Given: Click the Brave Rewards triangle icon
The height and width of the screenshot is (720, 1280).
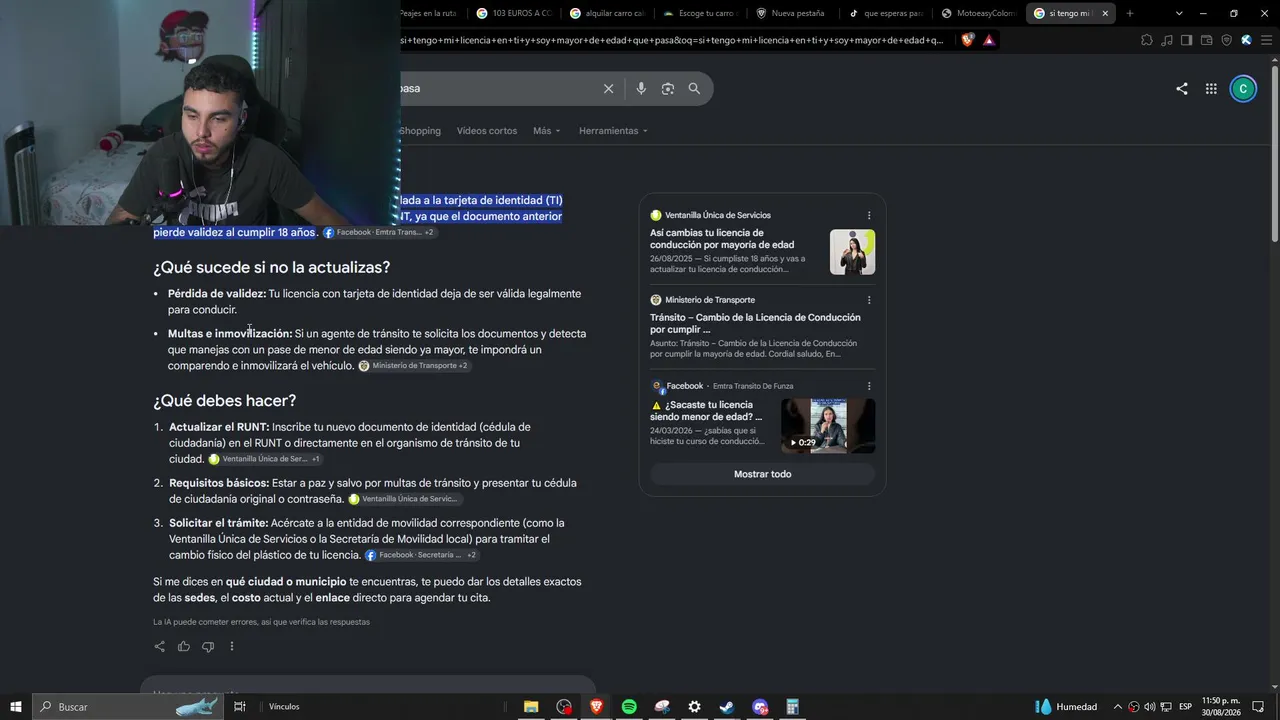Looking at the screenshot, I should [989, 40].
